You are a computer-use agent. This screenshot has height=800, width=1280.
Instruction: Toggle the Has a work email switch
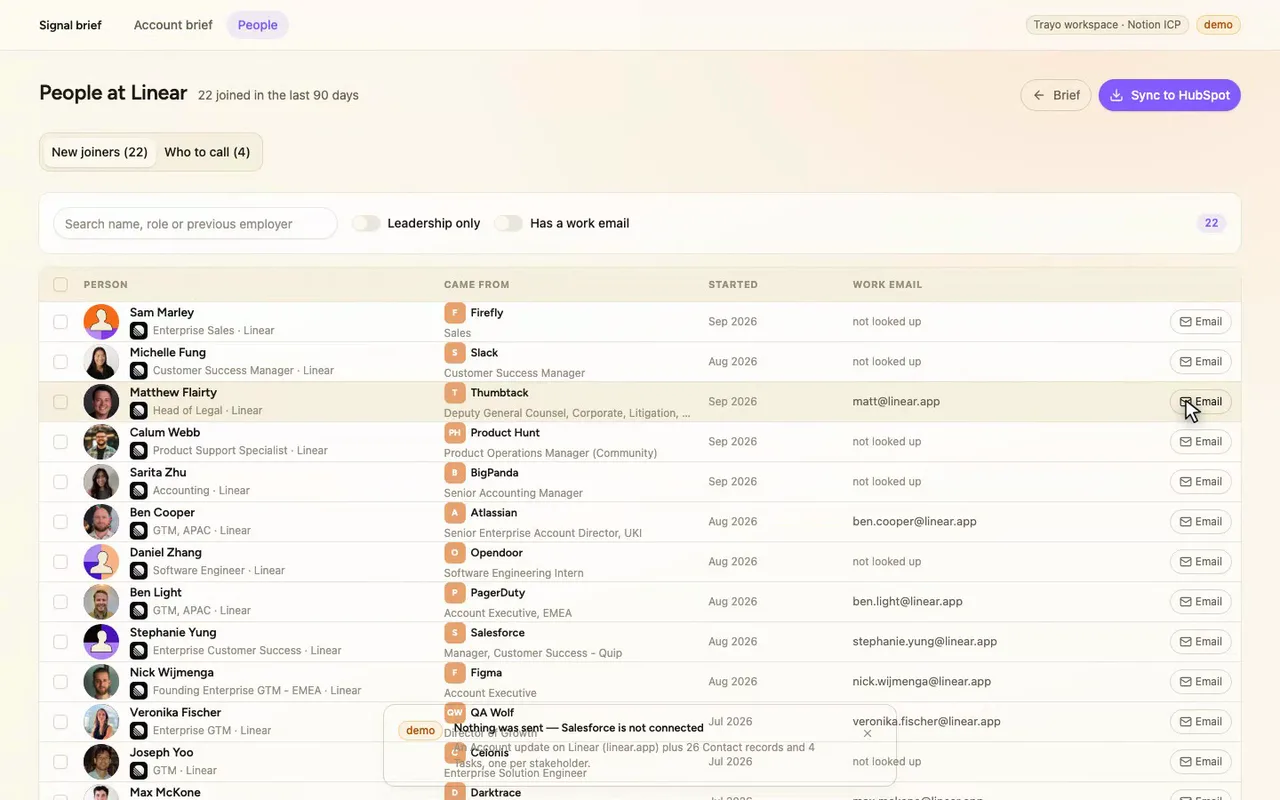(509, 223)
